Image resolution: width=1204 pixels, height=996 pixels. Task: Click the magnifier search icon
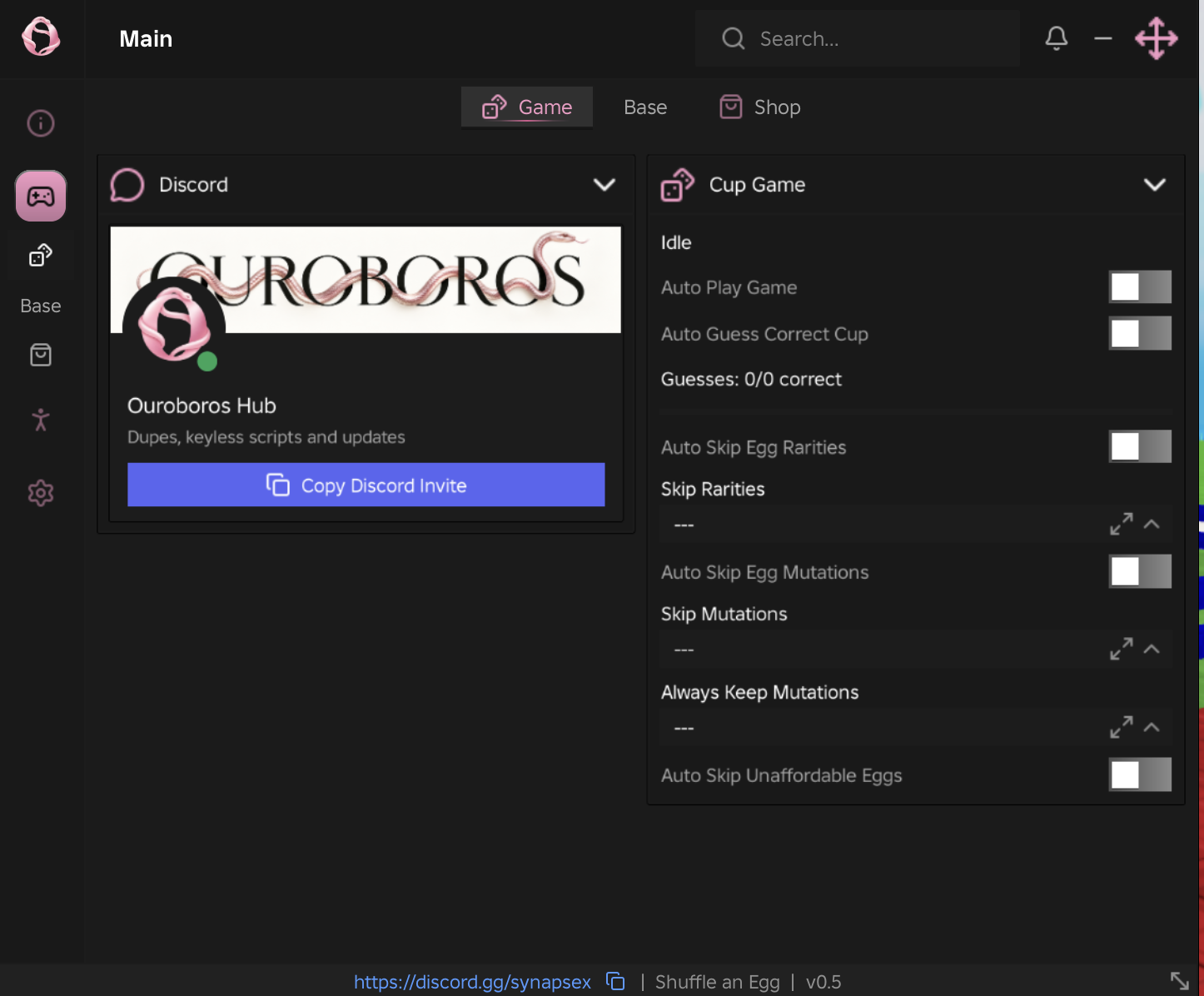click(x=734, y=38)
